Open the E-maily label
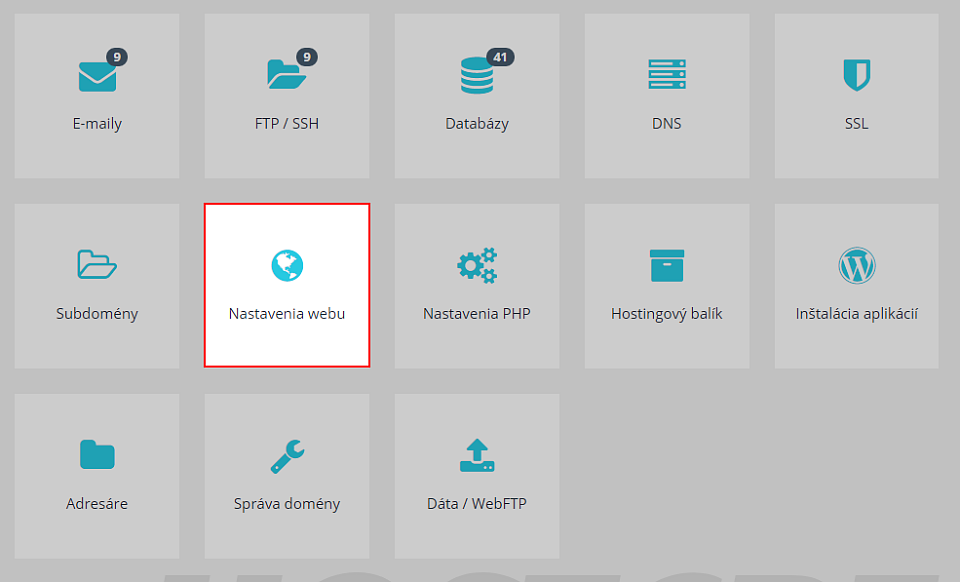 click(x=97, y=124)
